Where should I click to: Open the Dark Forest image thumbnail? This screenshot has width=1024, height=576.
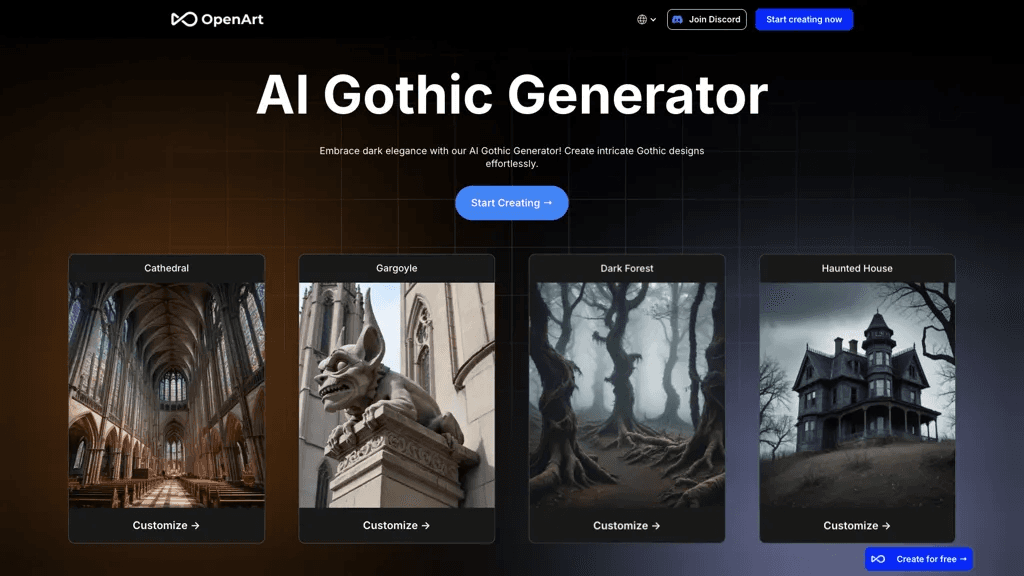point(627,395)
